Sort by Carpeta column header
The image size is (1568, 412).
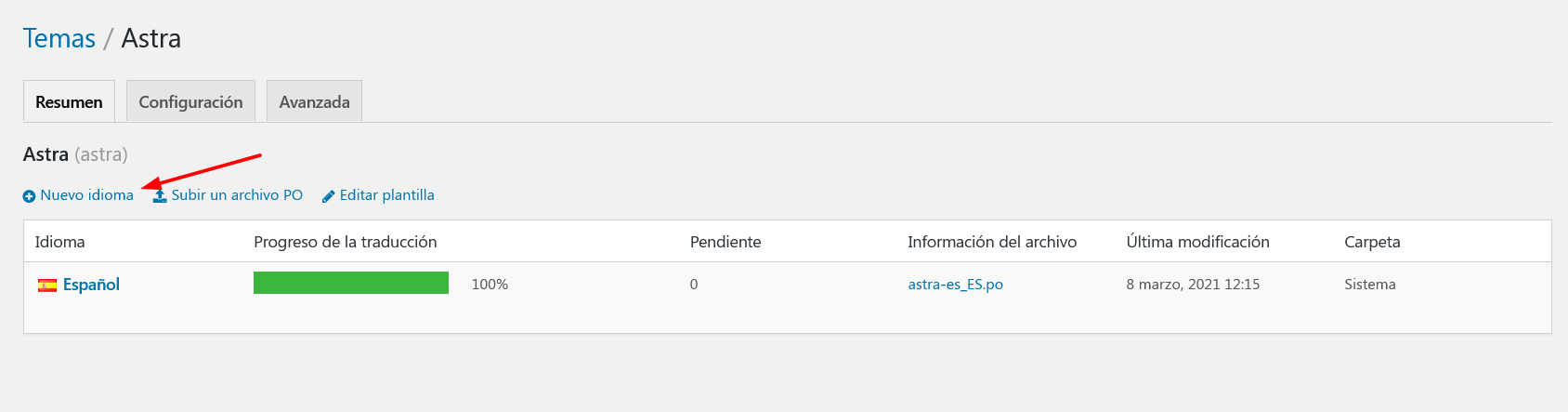pyautogui.click(x=1372, y=242)
